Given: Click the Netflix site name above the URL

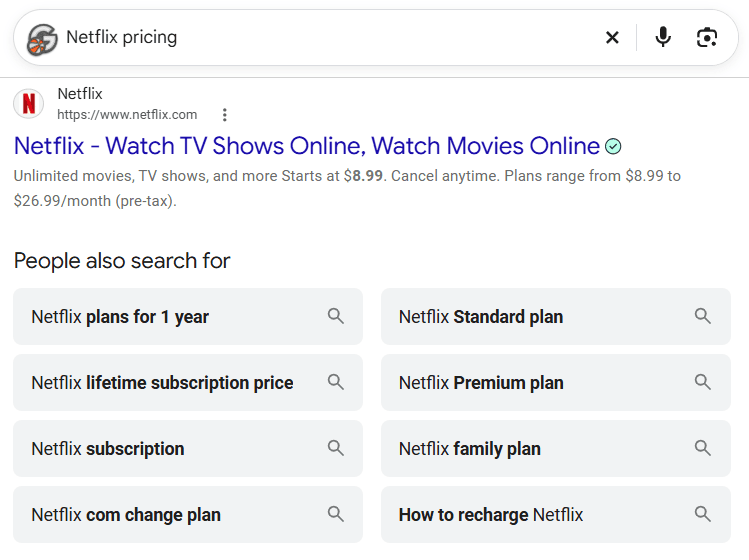Looking at the screenshot, I should click(80, 94).
